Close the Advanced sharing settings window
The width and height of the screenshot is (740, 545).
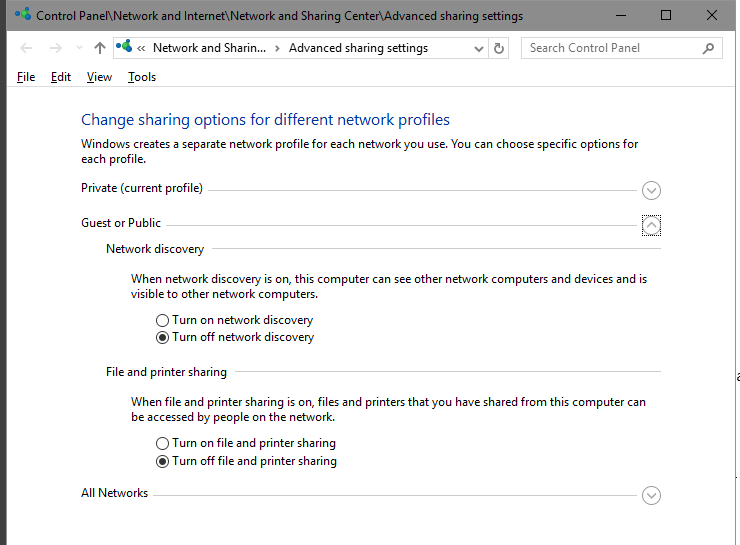(712, 16)
